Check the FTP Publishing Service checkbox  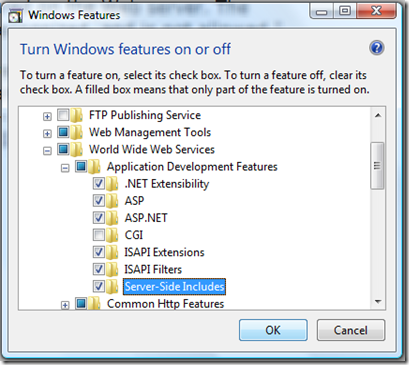(x=63, y=115)
